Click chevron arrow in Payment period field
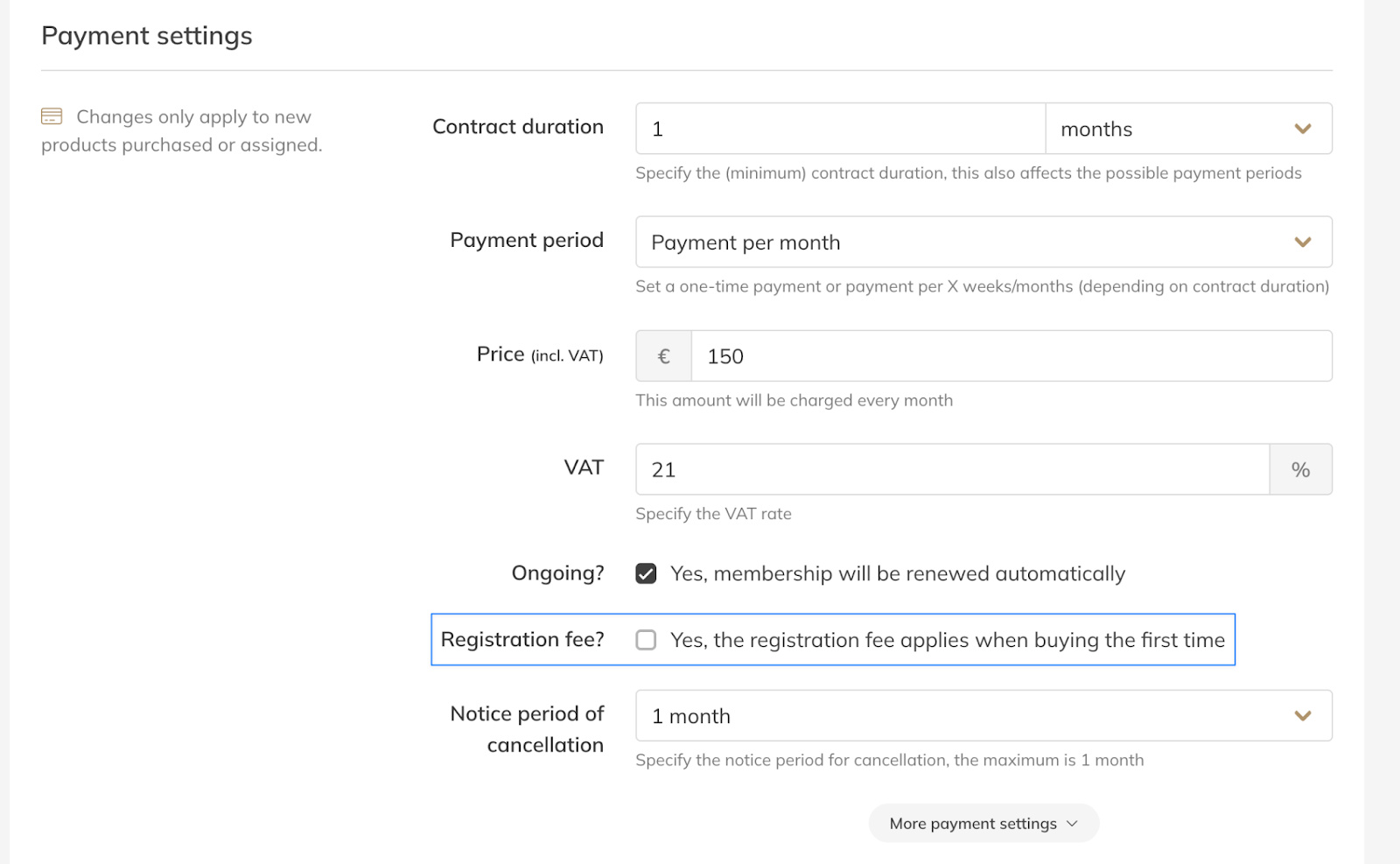Screen dimensions: 1400x864 pyautogui.click(x=1302, y=242)
